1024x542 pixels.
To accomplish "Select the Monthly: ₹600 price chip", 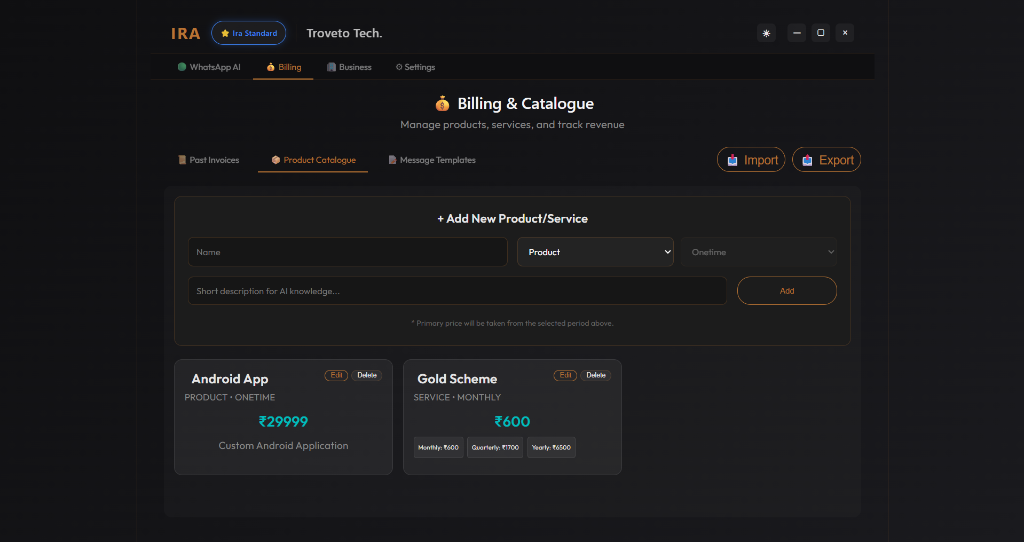I will tap(438, 447).
